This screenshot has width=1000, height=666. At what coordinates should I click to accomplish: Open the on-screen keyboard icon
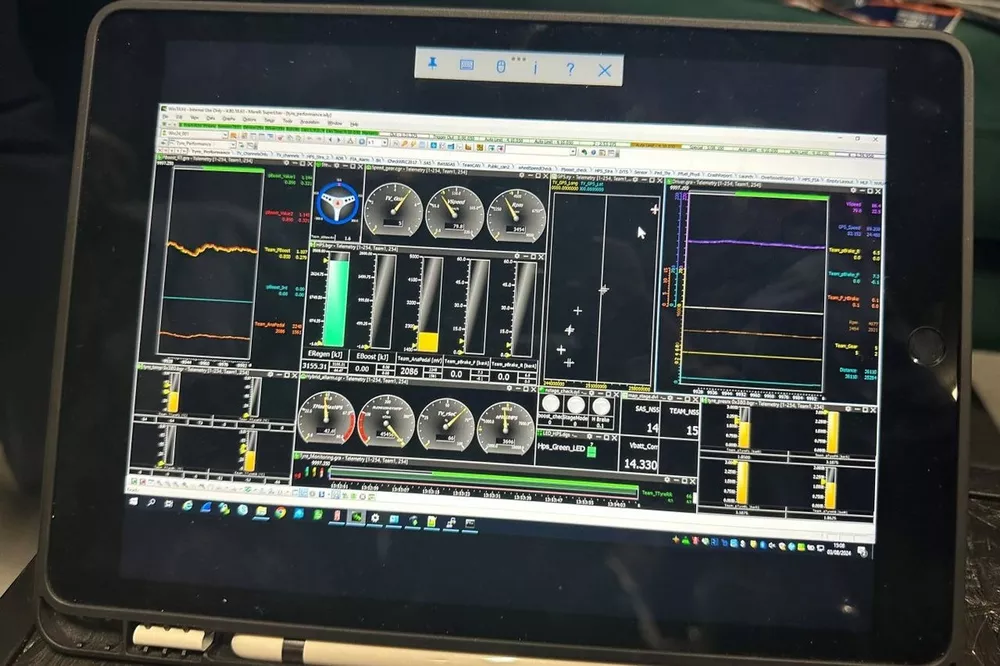(466, 66)
